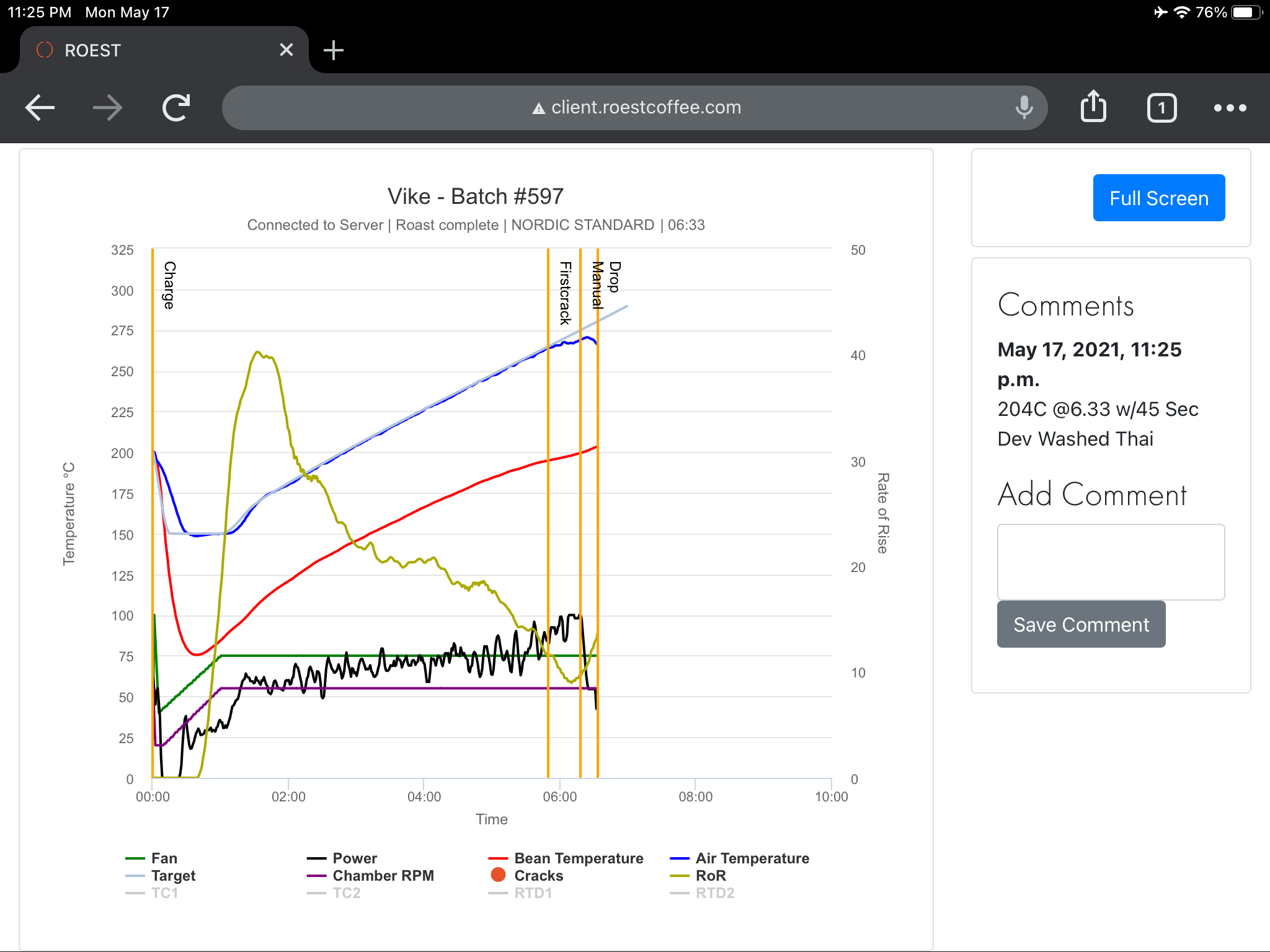Toggle the RoR series in legend
The width and height of the screenshot is (1270, 952).
click(698, 875)
